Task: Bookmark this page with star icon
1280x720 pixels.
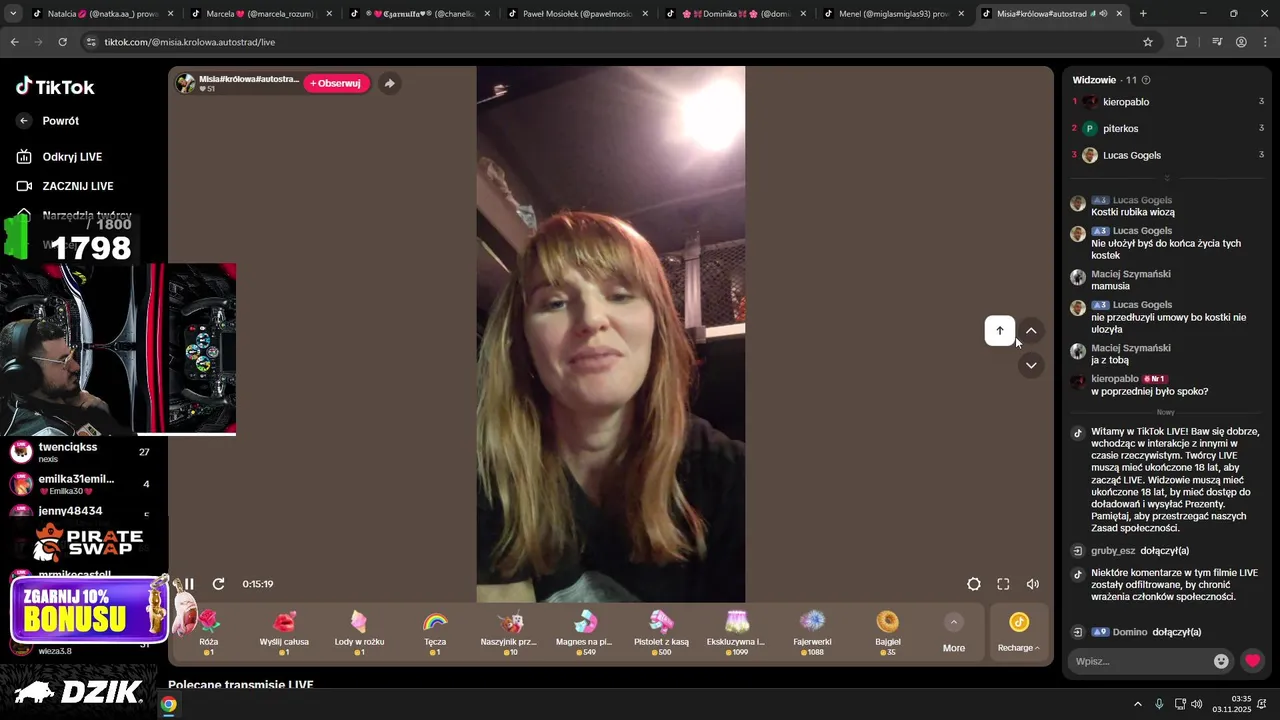Action: (1148, 42)
